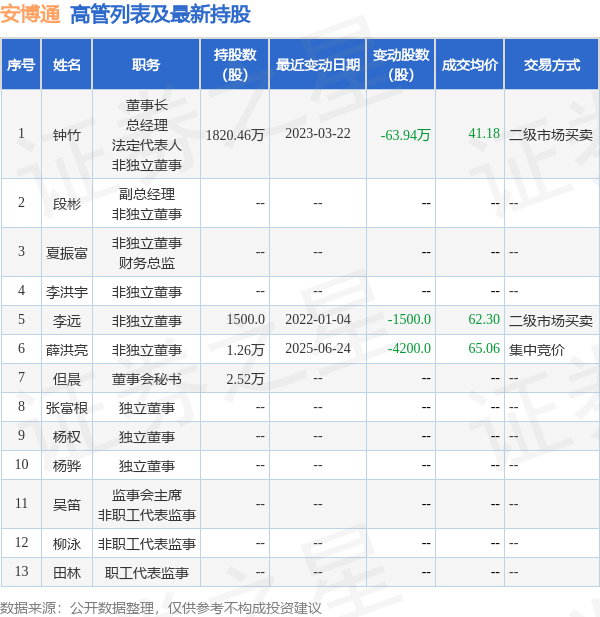Screen dimensions: 600x617
Task: Click the 高管列表及最新持股 heading
Action: [160, 15]
